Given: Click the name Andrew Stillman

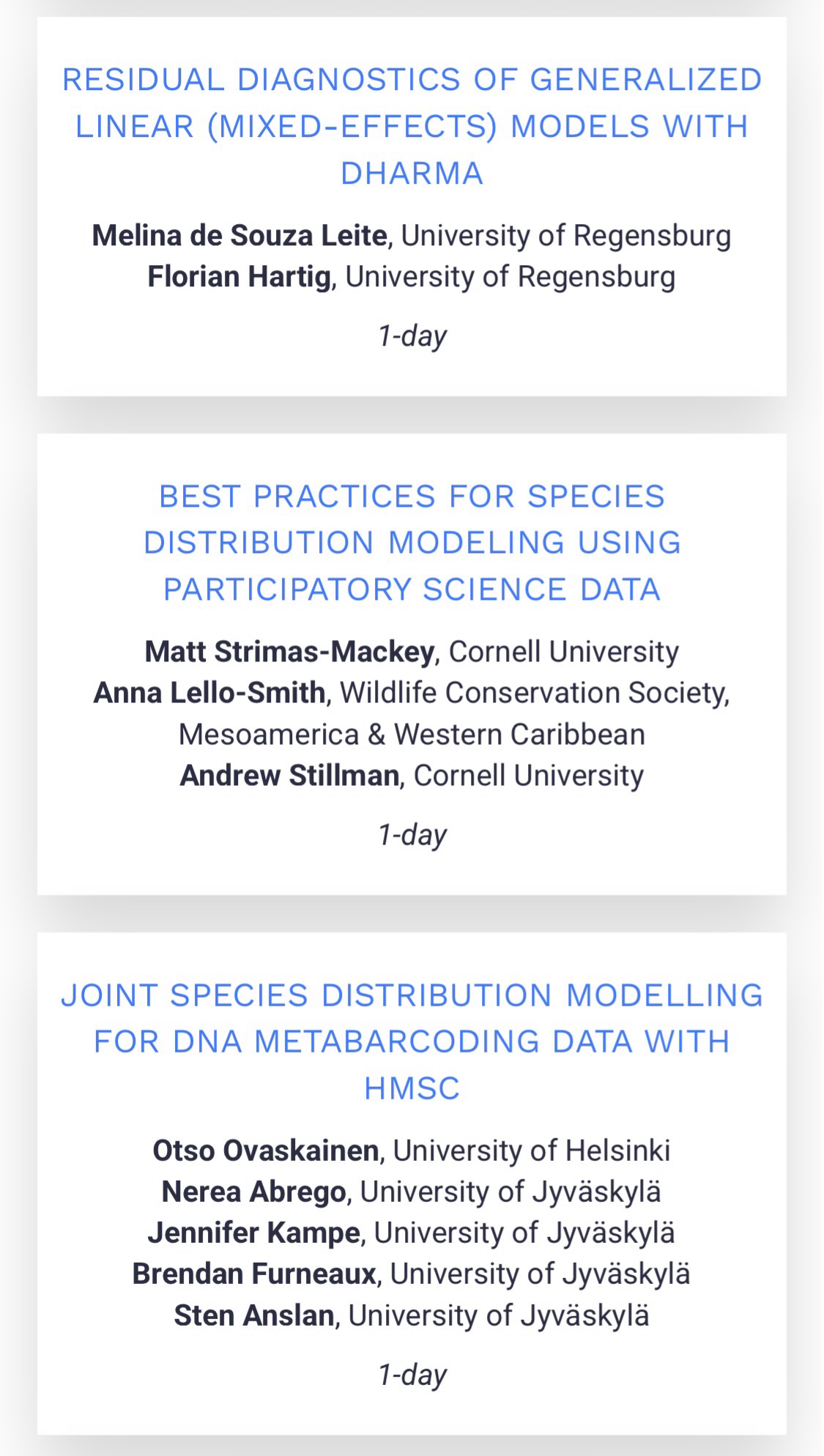Looking at the screenshot, I should (x=290, y=775).
